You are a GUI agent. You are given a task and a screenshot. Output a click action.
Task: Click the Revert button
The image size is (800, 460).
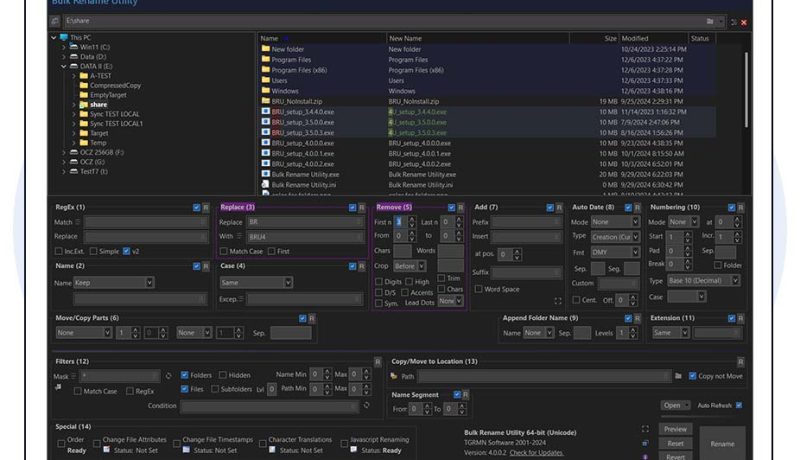click(x=676, y=456)
